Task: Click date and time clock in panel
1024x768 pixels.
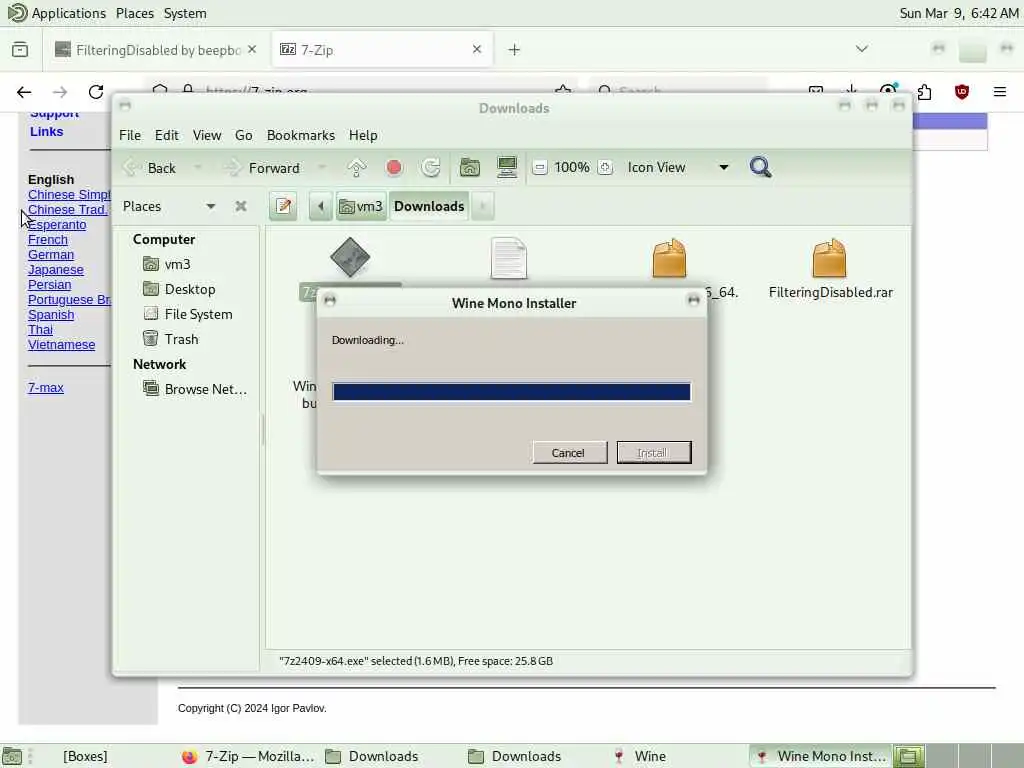Action: click(x=959, y=13)
